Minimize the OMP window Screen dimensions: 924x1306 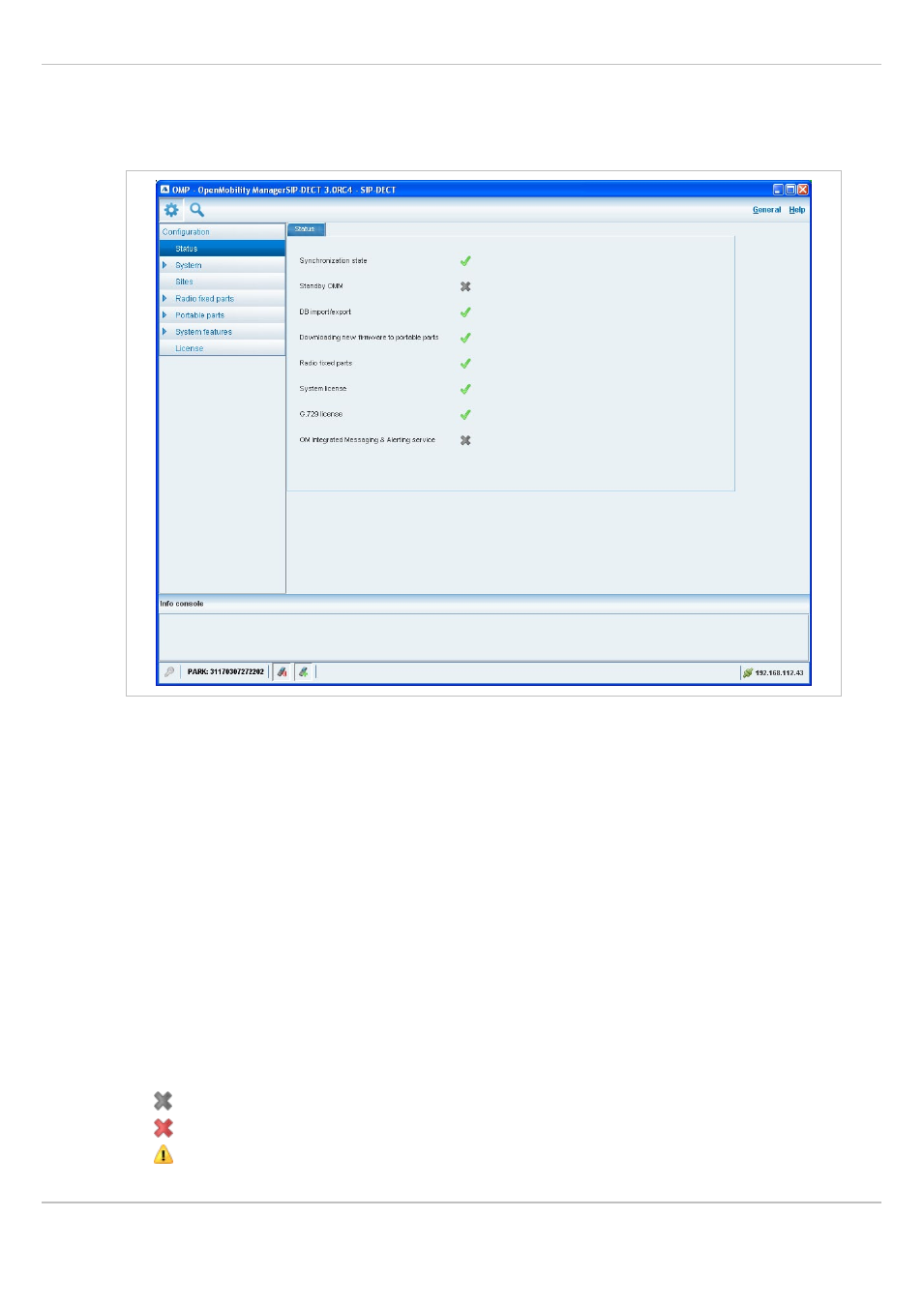(x=778, y=190)
